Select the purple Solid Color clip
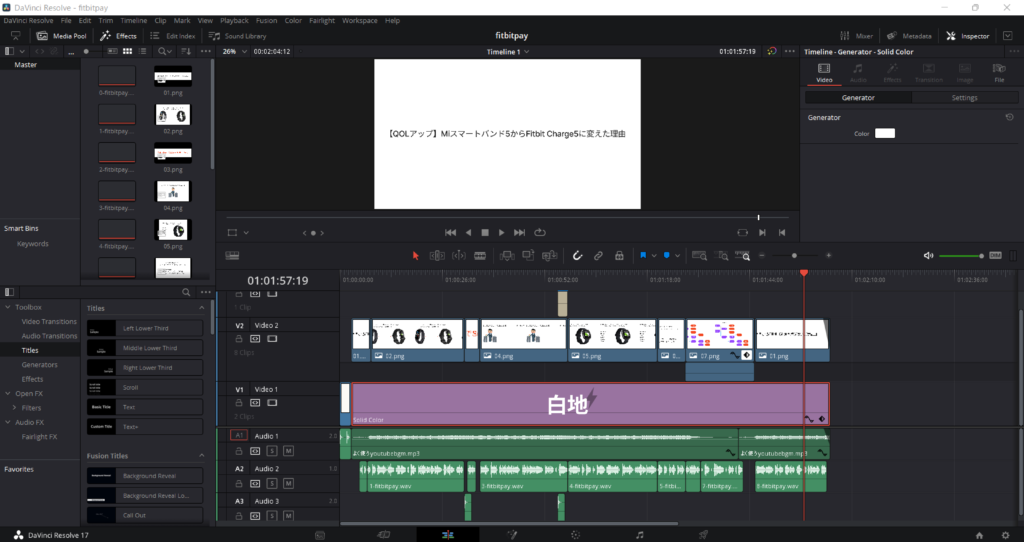Screen dimensions: 1024x542 click(x=590, y=404)
